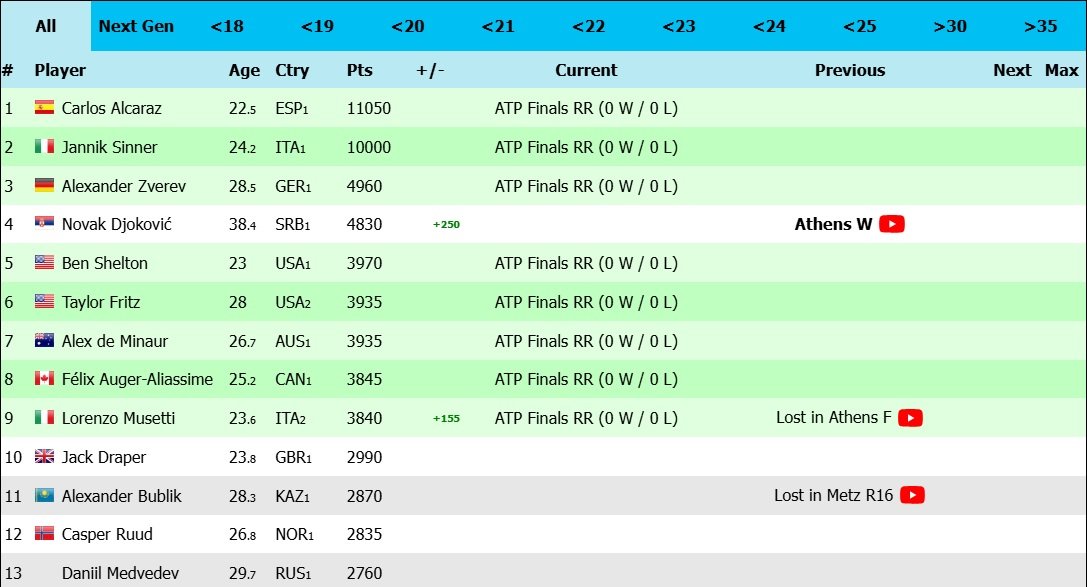Click the Ctry column header
This screenshot has height=587, width=1087.
click(292, 70)
